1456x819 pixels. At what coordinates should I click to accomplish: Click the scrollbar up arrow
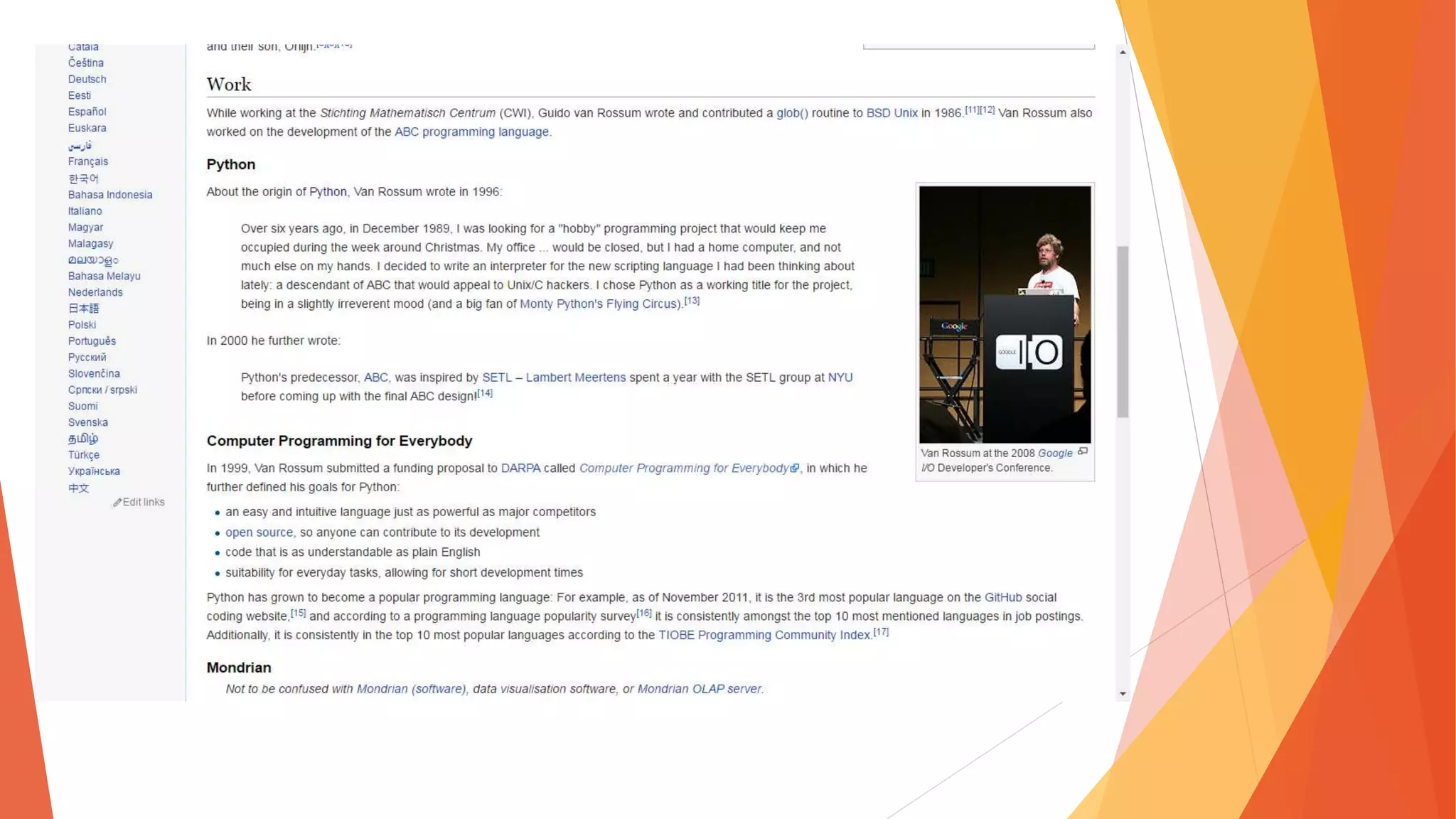pyautogui.click(x=1123, y=52)
